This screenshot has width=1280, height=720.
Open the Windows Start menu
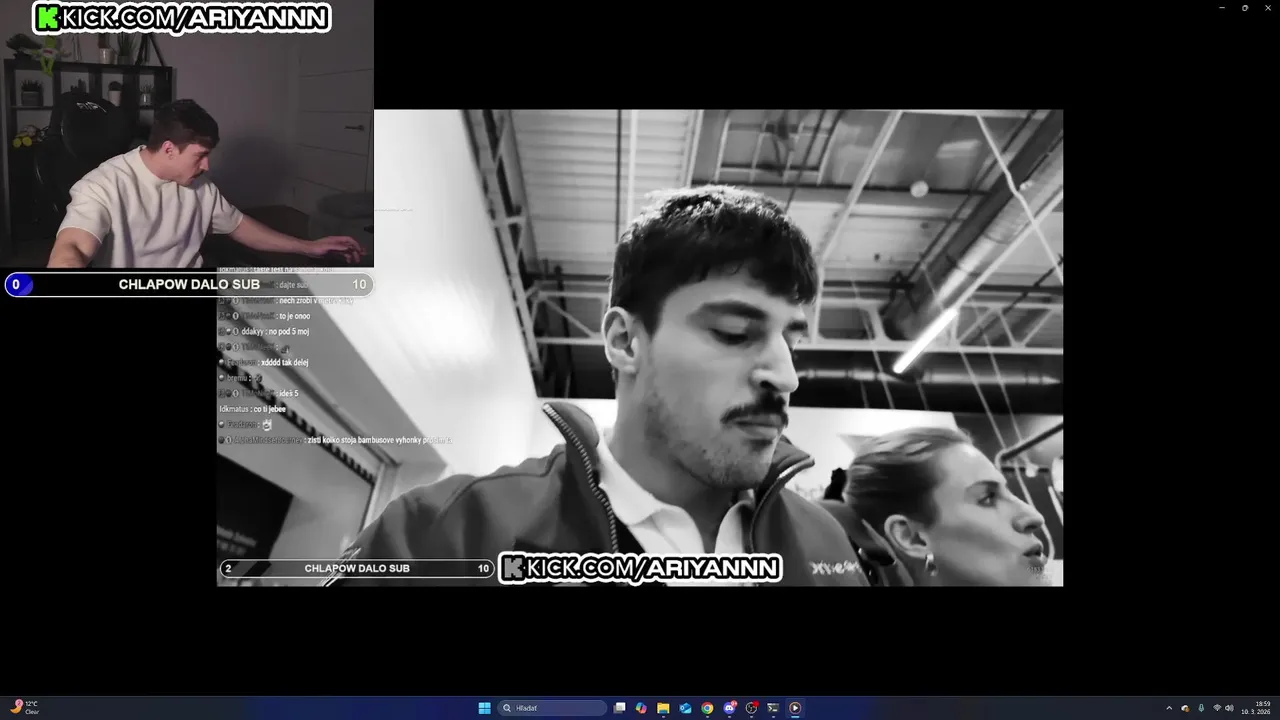pyautogui.click(x=485, y=708)
